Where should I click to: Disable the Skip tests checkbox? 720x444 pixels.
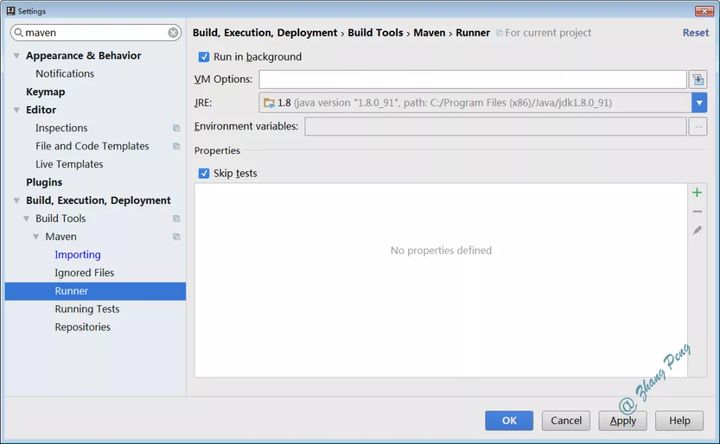click(x=204, y=173)
